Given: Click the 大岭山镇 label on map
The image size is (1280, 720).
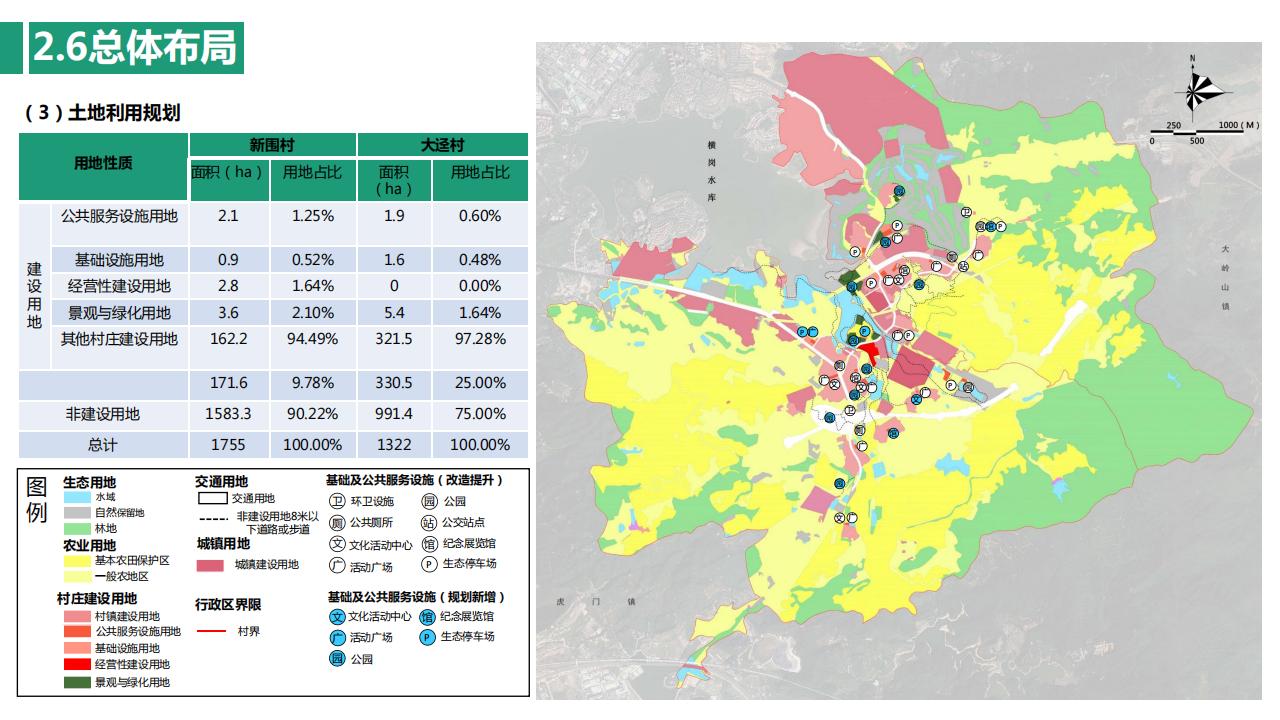Looking at the screenshot, I should point(1225,277).
